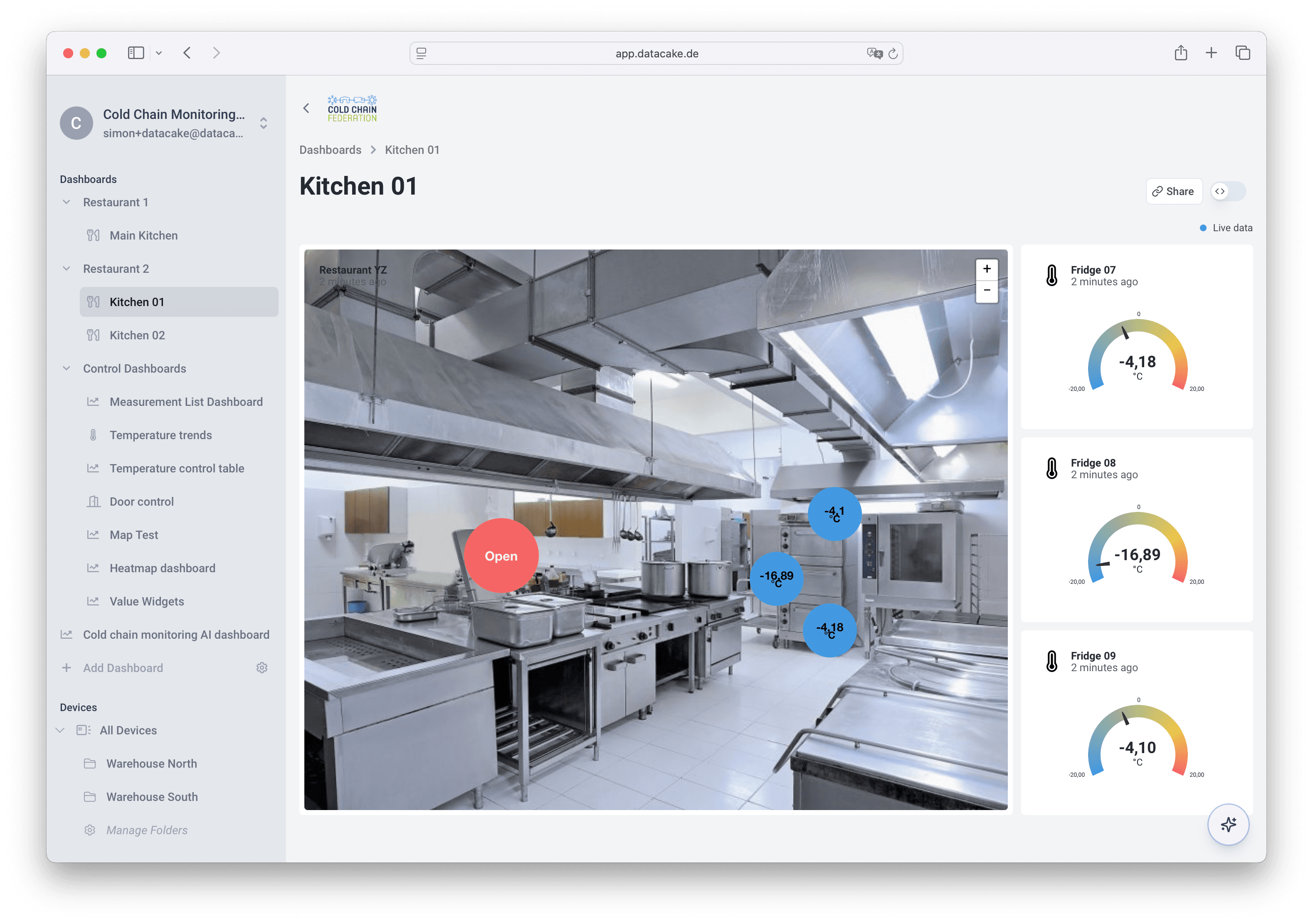Image resolution: width=1313 pixels, height=924 pixels.
Task: Zoom out on the kitchen map
Action: 987,291
